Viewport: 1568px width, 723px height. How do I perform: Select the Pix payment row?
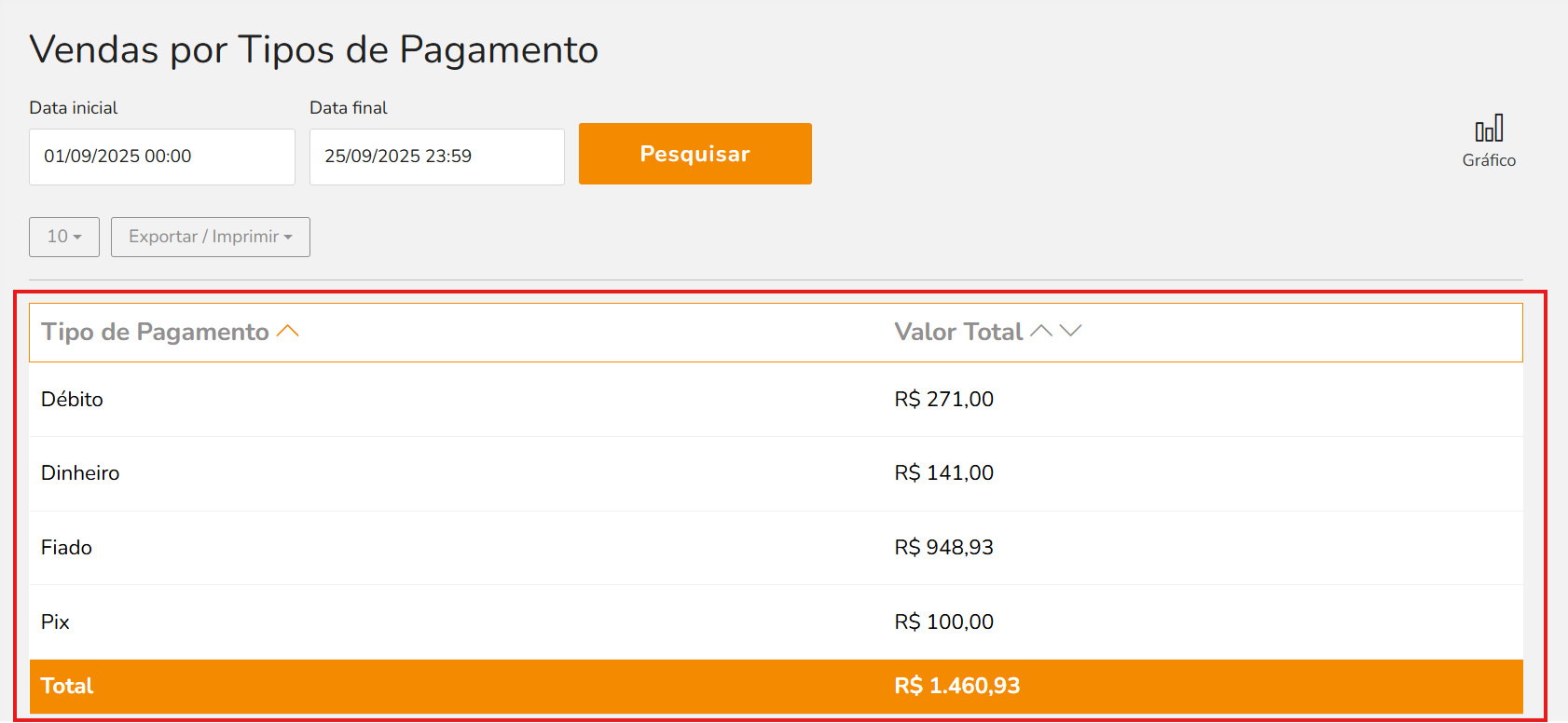point(776,622)
